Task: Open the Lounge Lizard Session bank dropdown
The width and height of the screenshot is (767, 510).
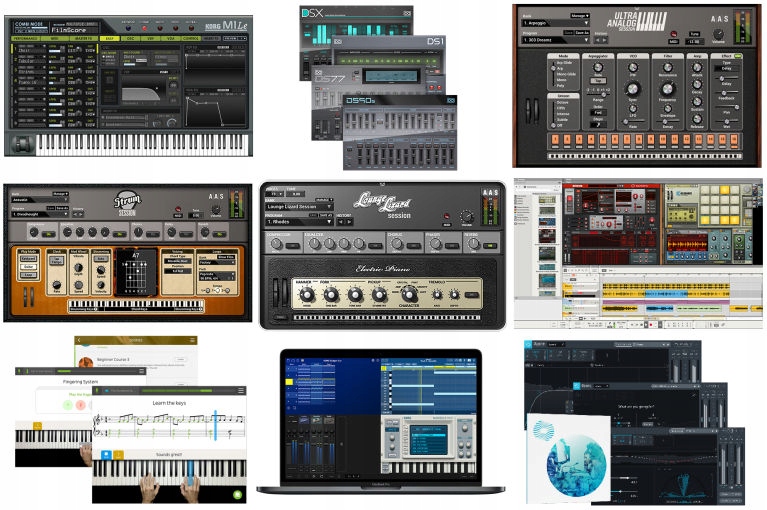Action: point(299,207)
